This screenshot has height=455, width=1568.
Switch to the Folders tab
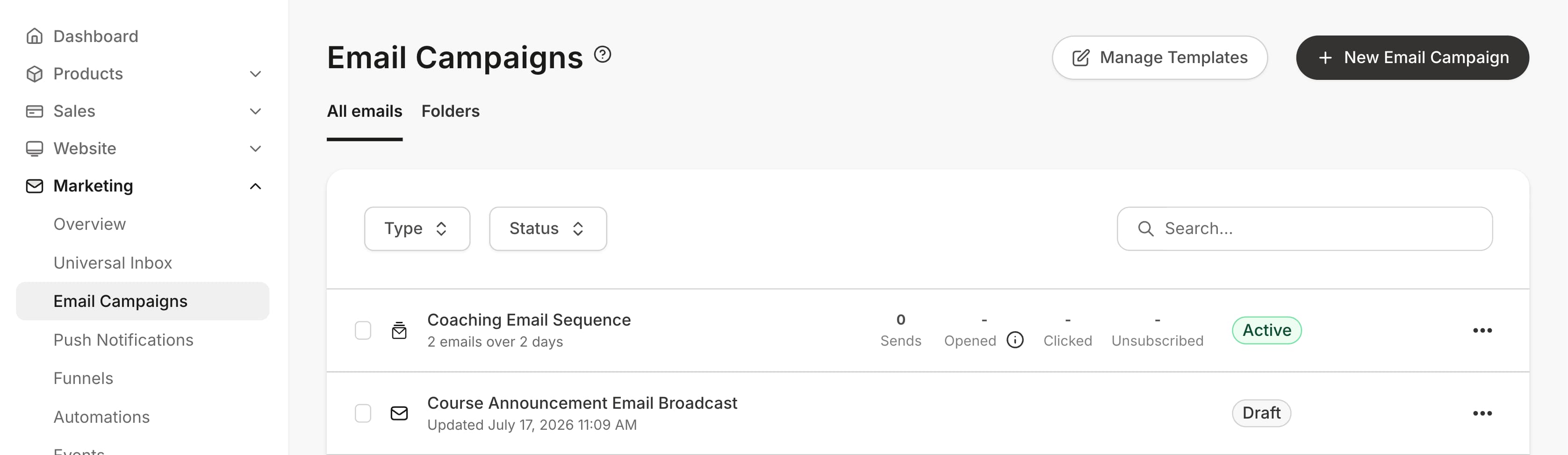(450, 111)
